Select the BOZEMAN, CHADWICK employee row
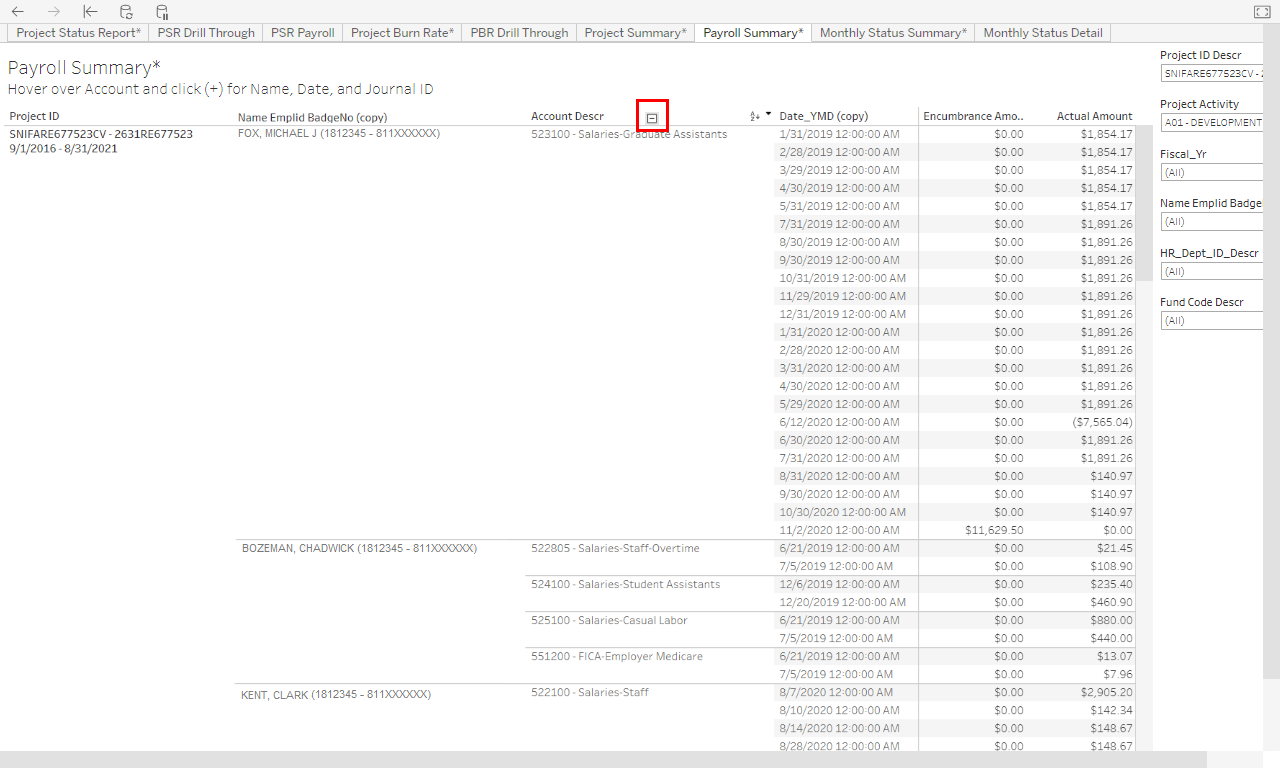This screenshot has width=1280, height=768. 359,548
